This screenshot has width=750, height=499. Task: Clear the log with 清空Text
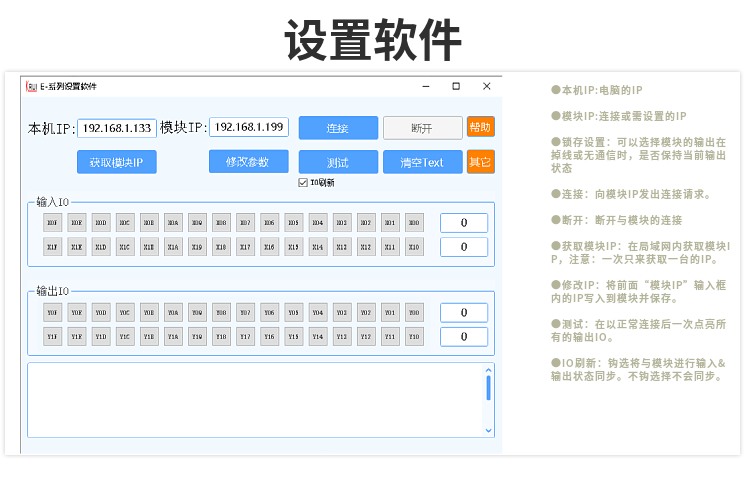pyautogui.click(x=422, y=162)
